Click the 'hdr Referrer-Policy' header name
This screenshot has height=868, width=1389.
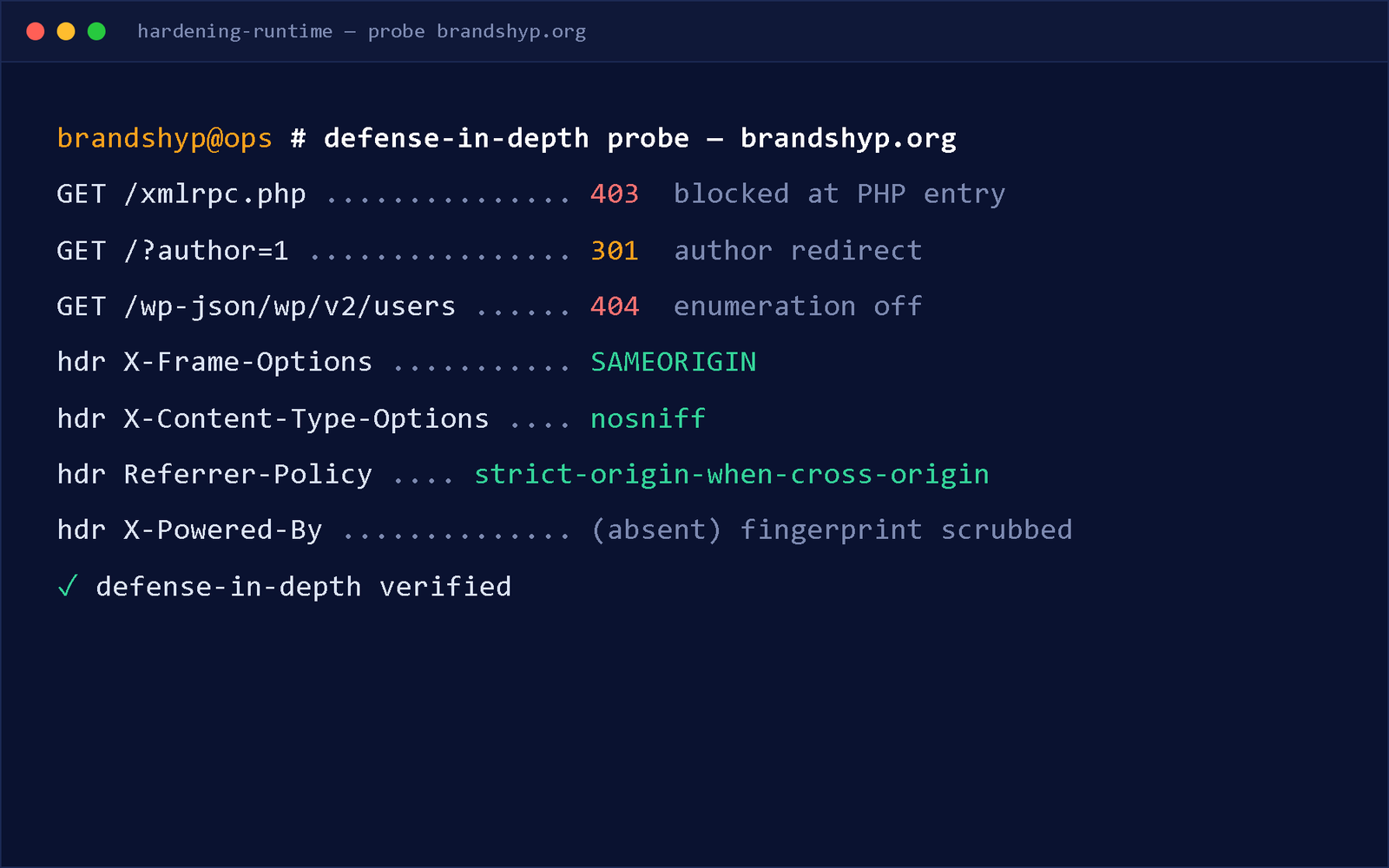click(x=214, y=474)
